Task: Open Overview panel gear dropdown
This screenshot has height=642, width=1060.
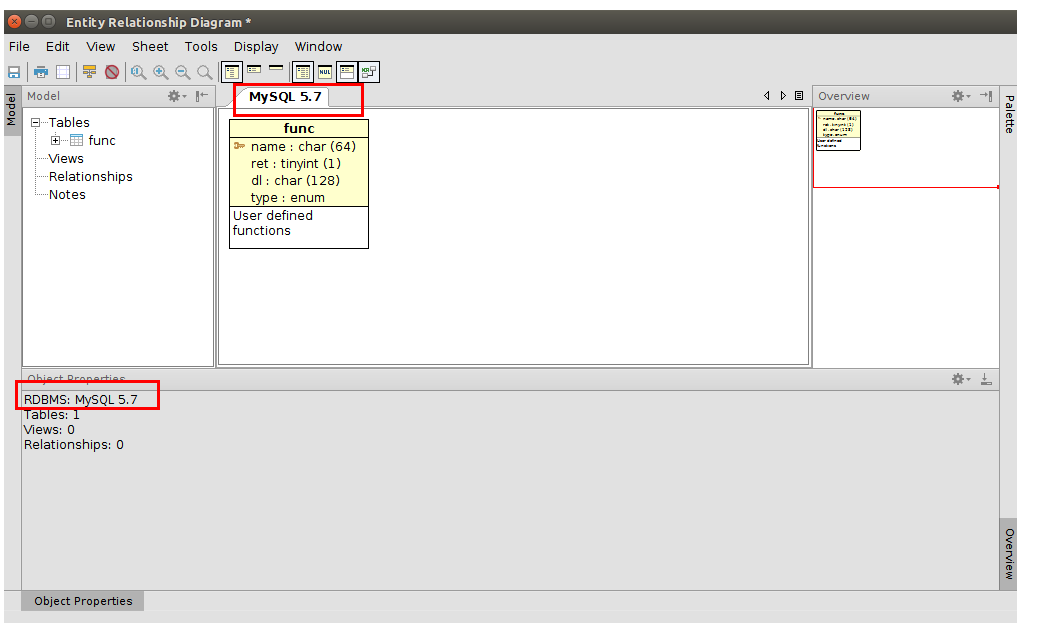Action: [x=961, y=96]
